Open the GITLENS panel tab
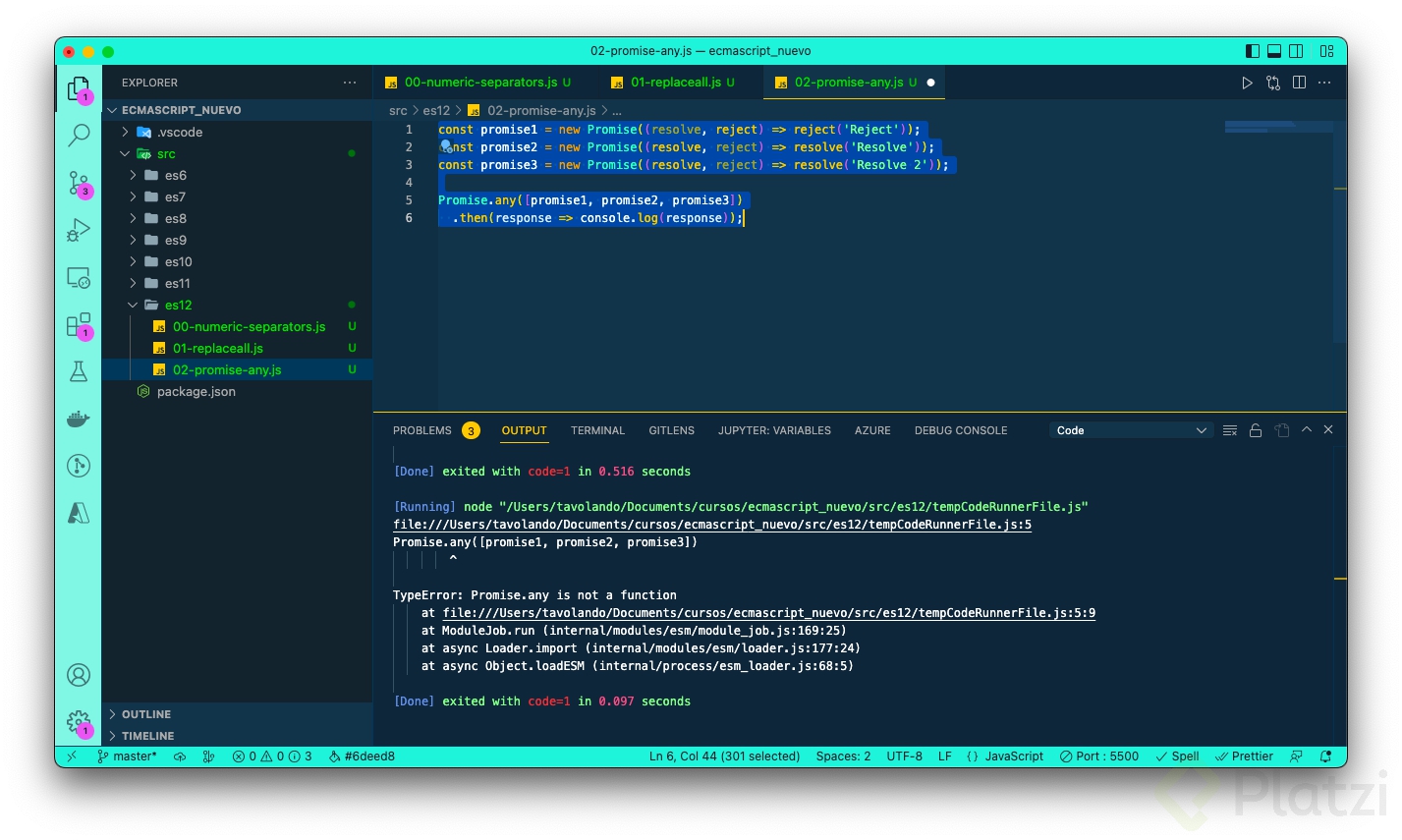Image resolution: width=1402 pixels, height=840 pixels. tap(671, 430)
